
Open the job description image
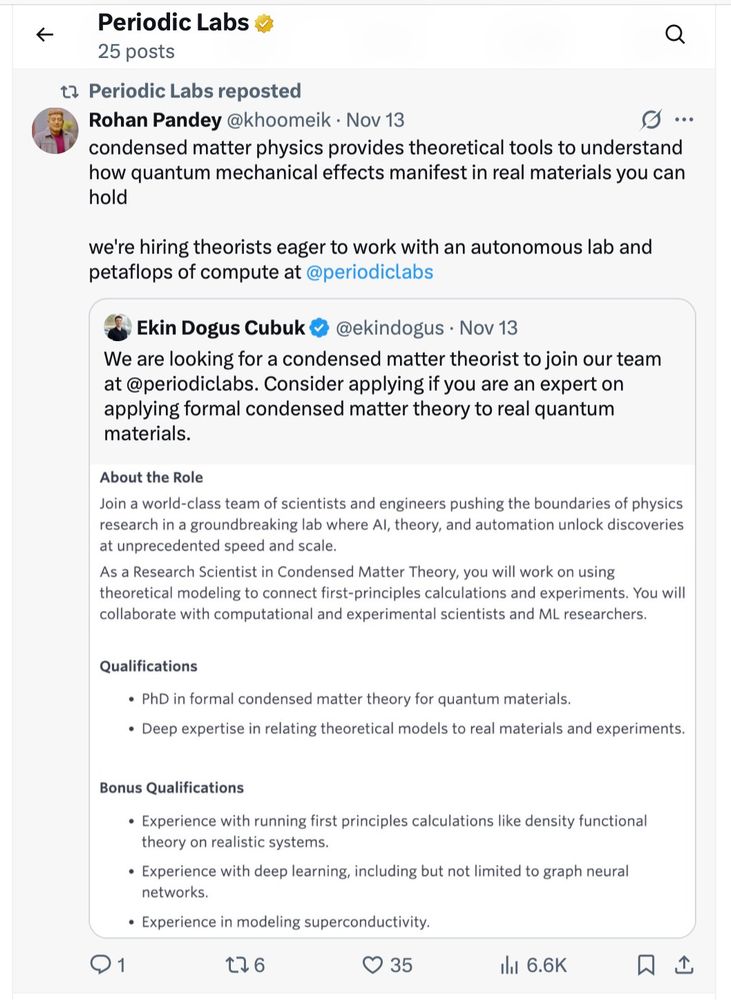pos(392,700)
